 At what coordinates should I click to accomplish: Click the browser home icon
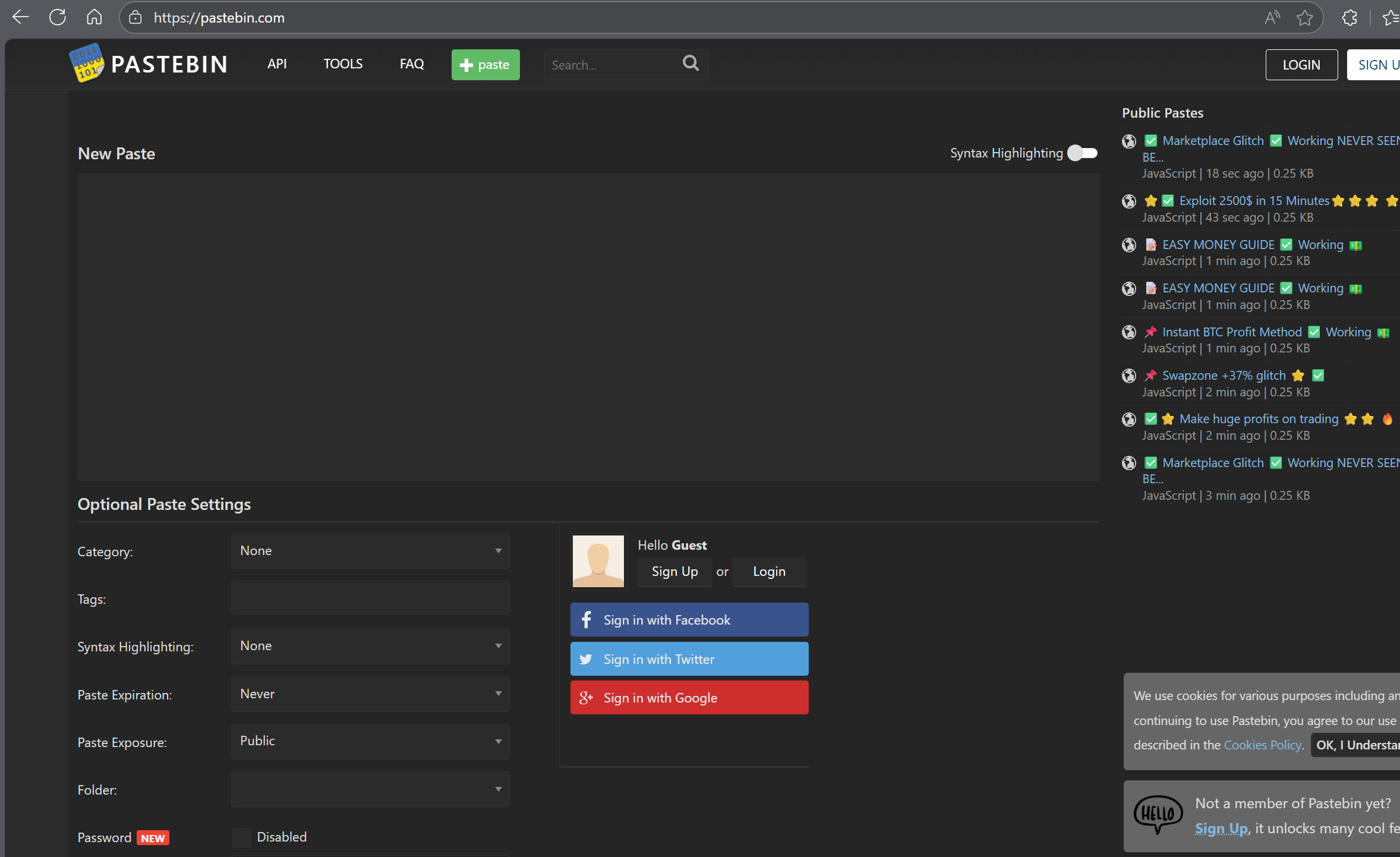(x=94, y=17)
